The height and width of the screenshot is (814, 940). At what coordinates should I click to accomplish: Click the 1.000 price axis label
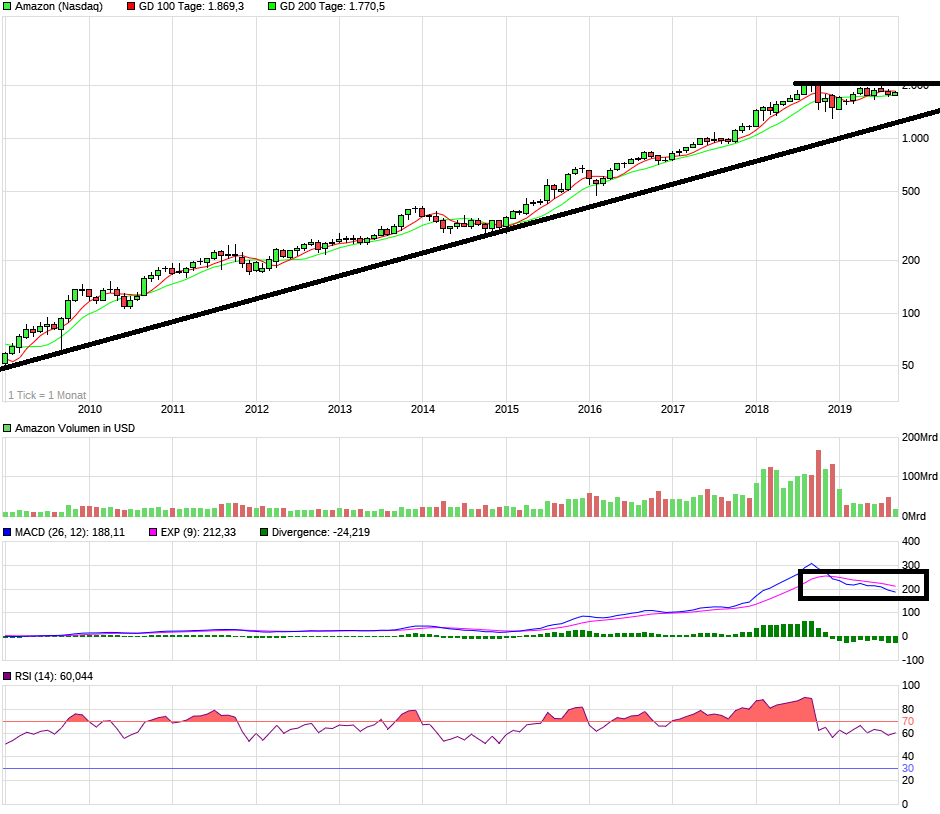(x=915, y=138)
